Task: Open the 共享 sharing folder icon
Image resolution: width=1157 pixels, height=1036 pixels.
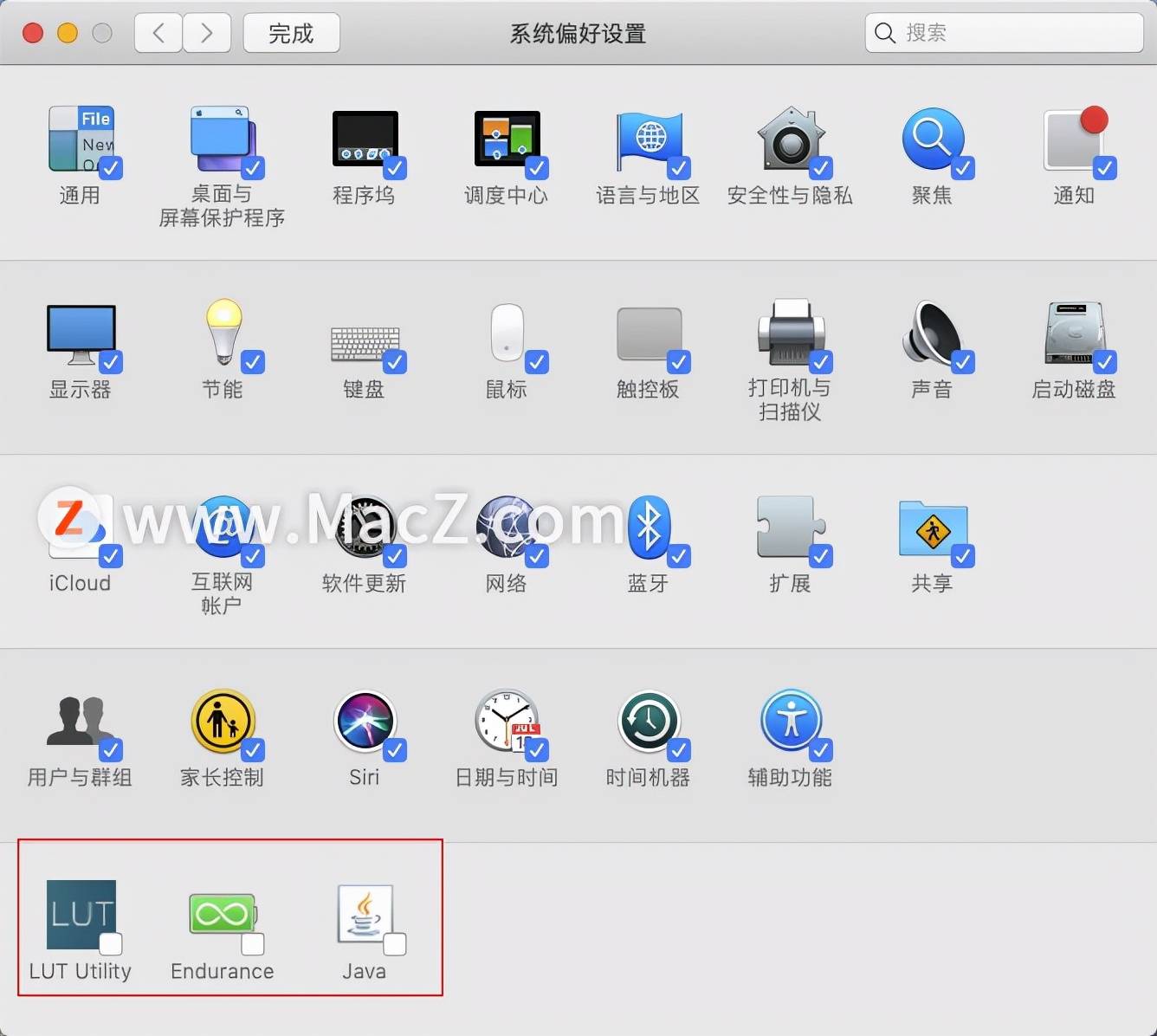Action: point(933,528)
